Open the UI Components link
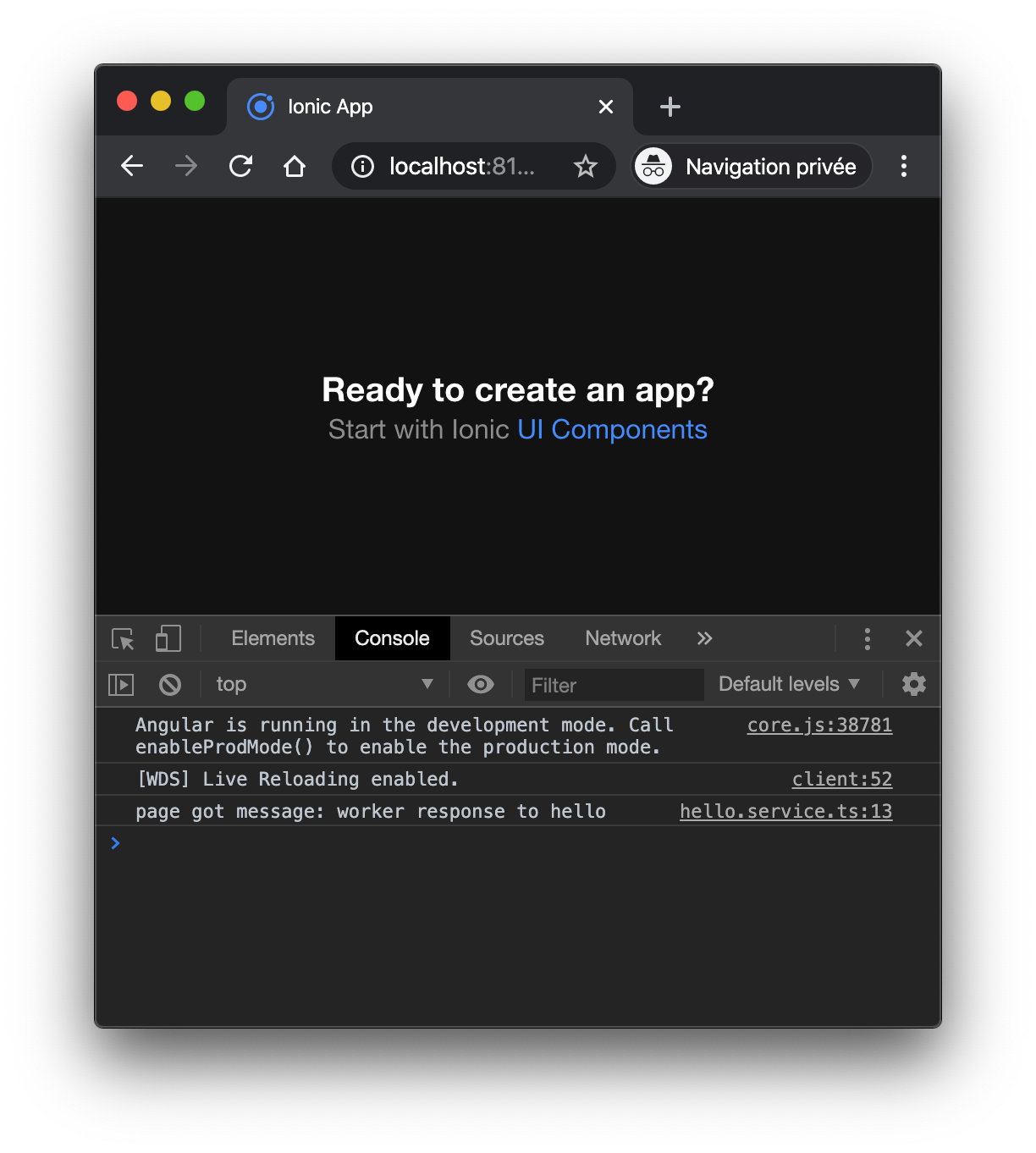This screenshot has height=1153, width=1036. pyautogui.click(x=612, y=430)
